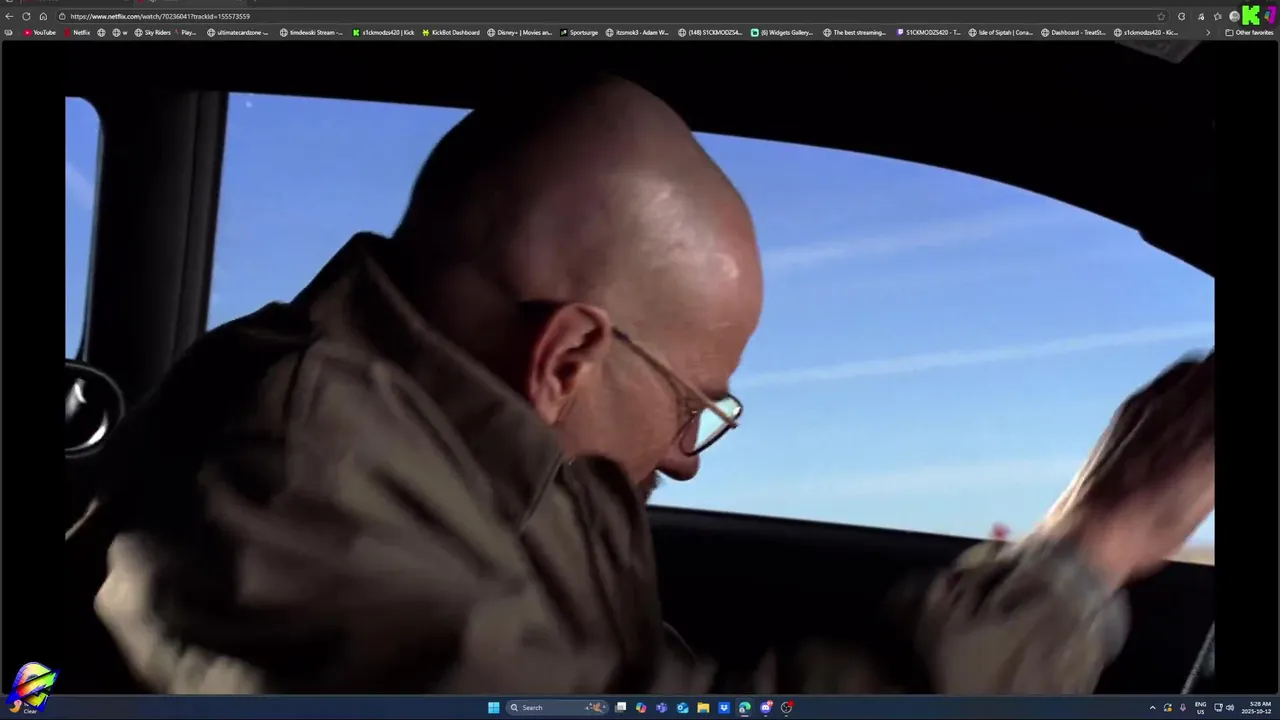Open Discord from the taskbar
This screenshot has height=720, width=1280.
coord(766,707)
